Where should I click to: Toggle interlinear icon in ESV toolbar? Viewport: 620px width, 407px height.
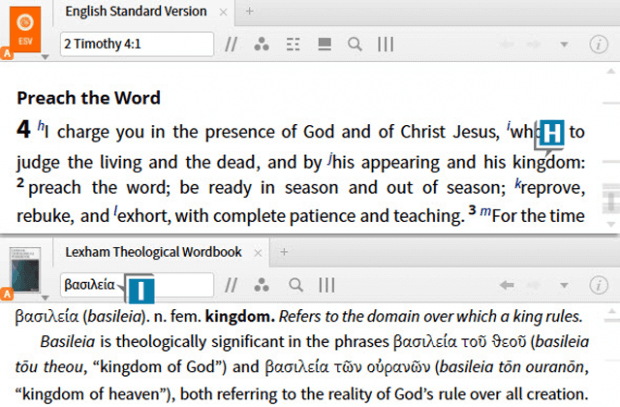293,44
